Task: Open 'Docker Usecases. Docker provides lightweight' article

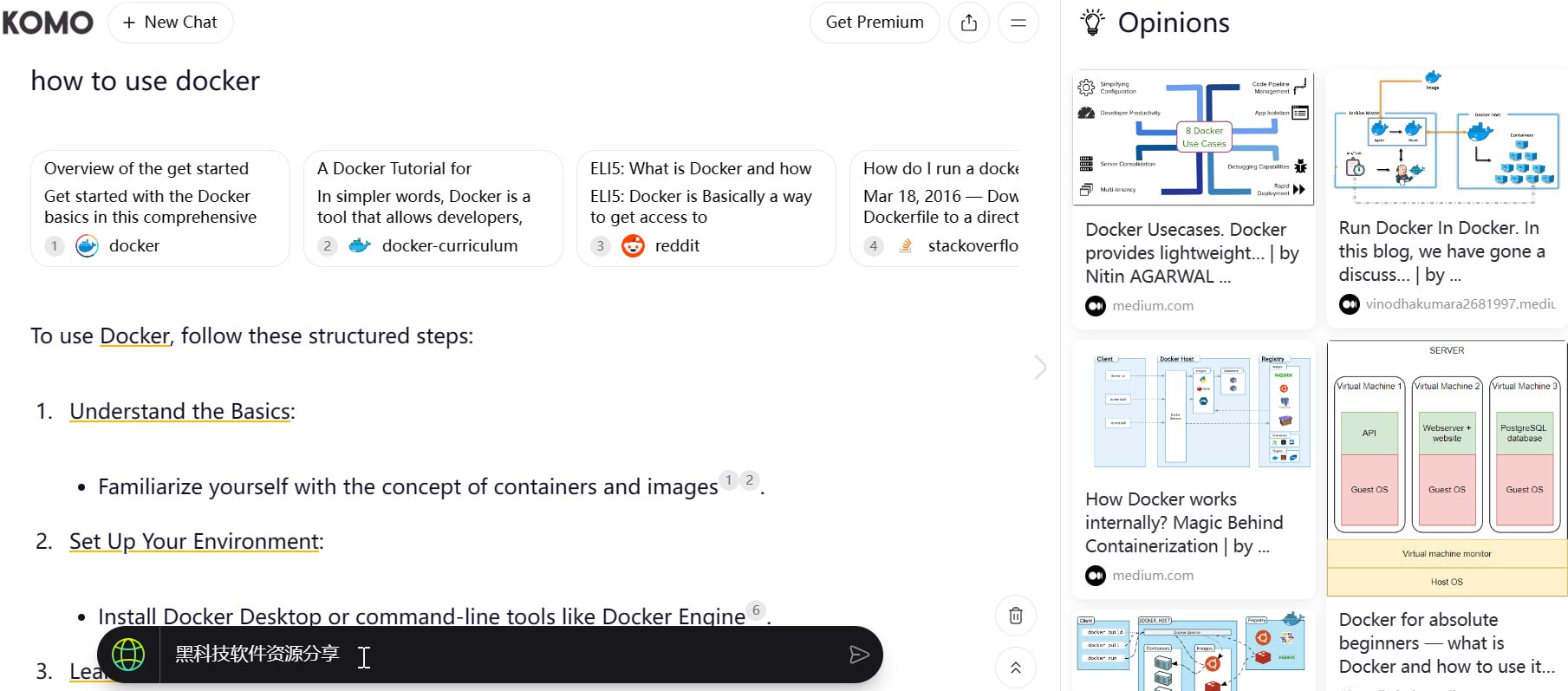Action: pyautogui.click(x=1192, y=253)
